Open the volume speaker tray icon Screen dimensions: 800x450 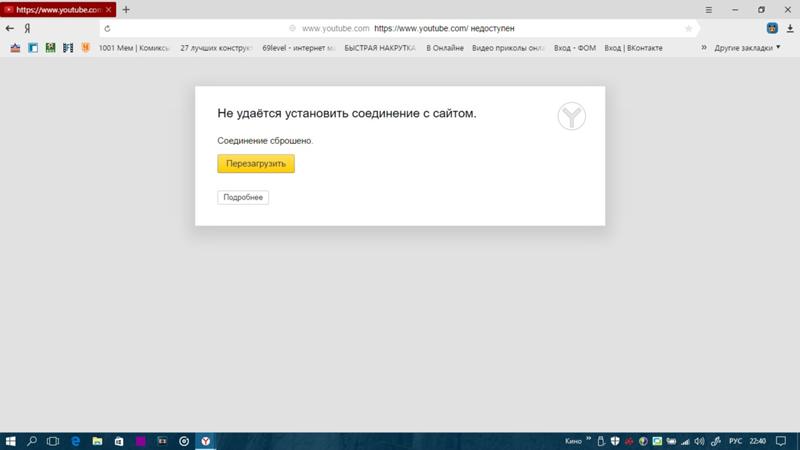pyautogui.click(x=699, y=441)
